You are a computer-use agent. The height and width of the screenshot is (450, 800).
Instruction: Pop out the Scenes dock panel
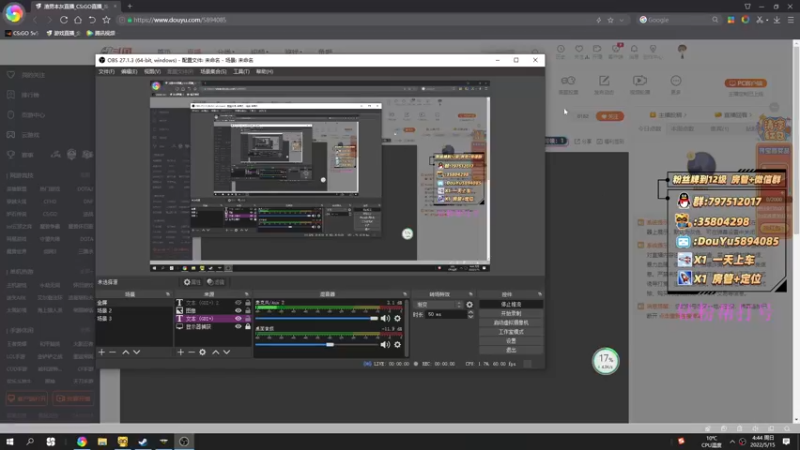168,294
